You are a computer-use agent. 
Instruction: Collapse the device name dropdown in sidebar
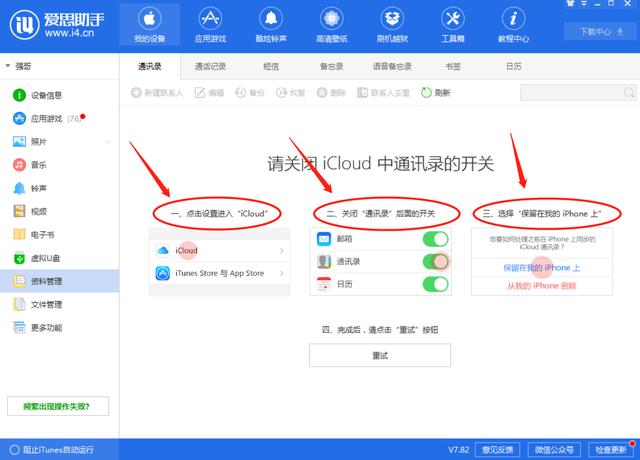pos(7,66)
